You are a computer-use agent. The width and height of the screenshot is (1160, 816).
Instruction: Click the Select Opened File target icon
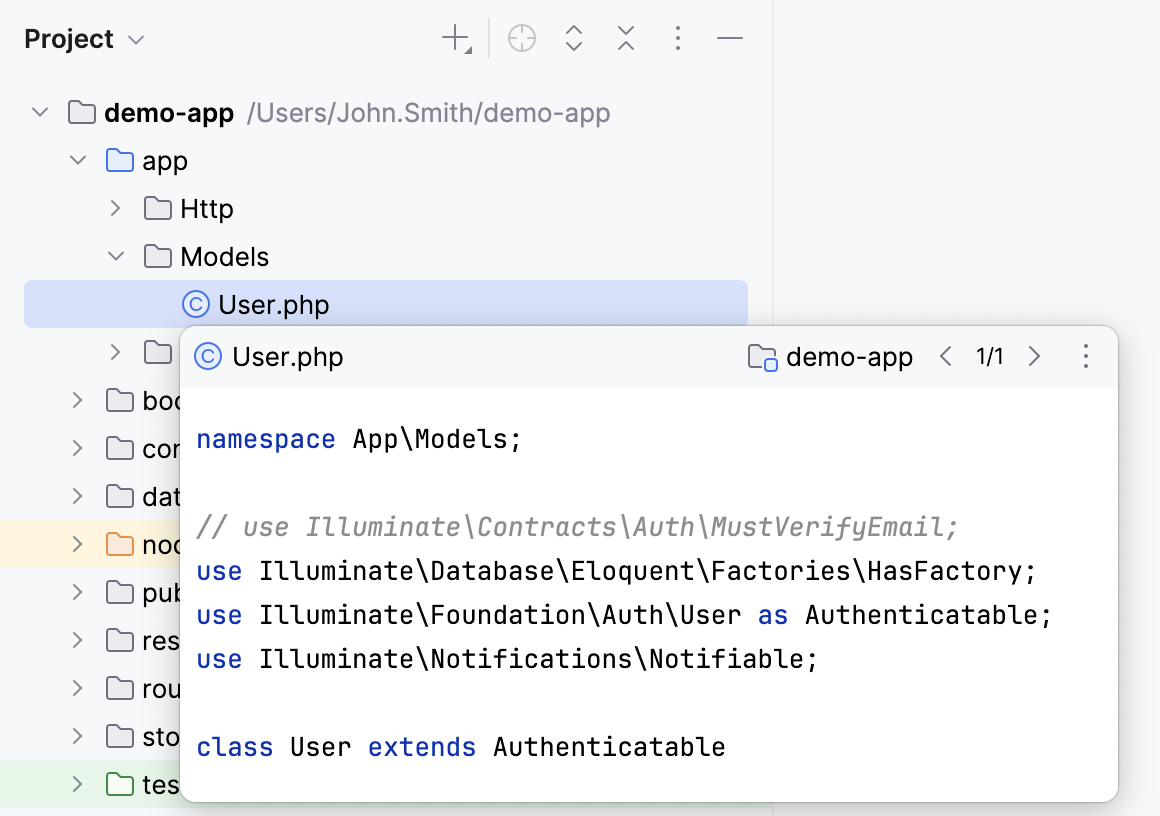point(521,38)
